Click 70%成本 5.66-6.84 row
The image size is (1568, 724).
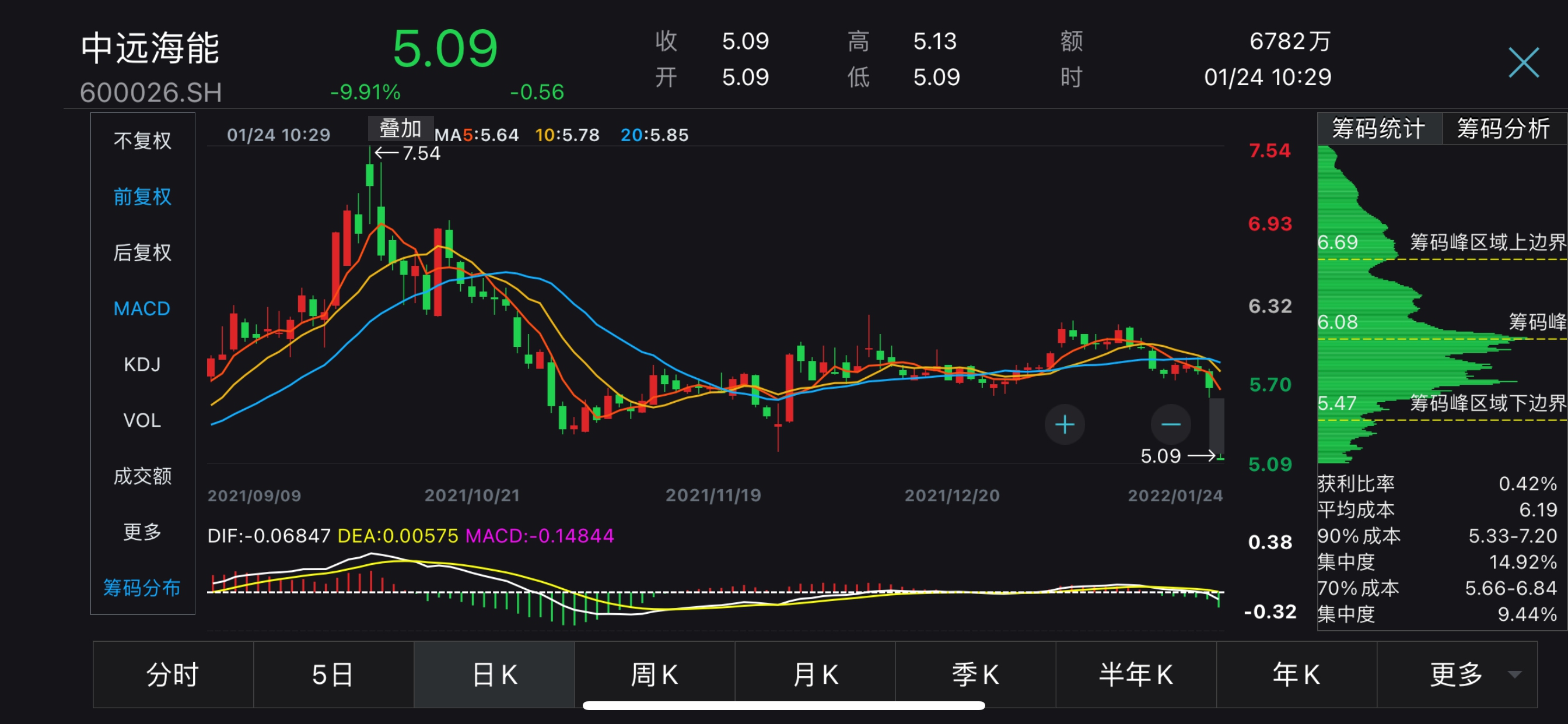(x=1437, y=588)
